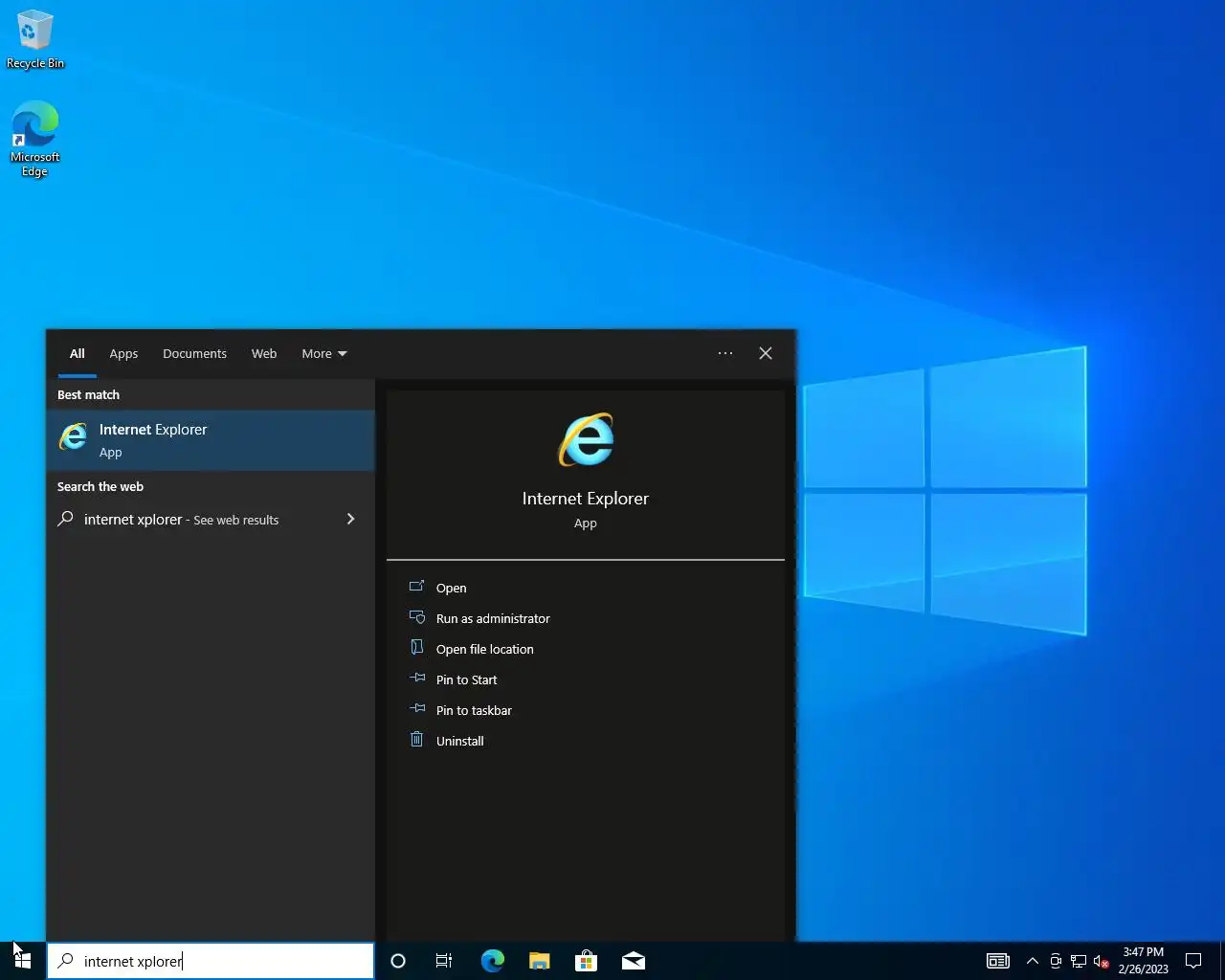Expand the web result chevron arrow
The image size is (1225, 980).
350,519
